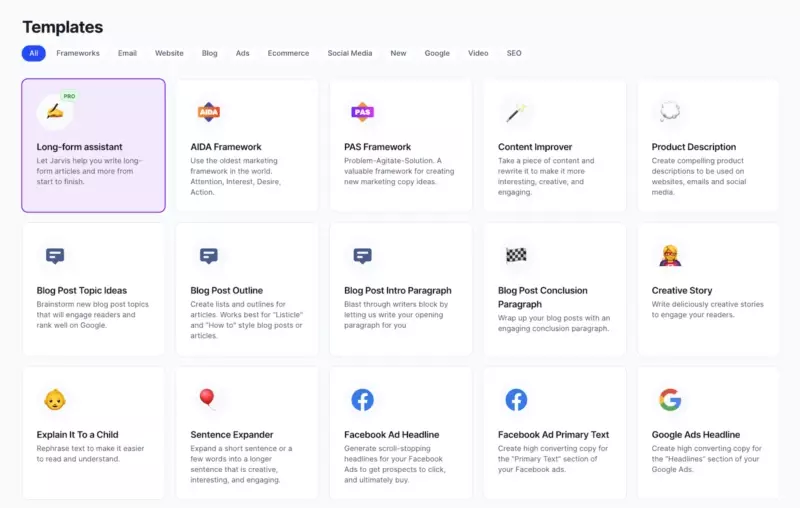Choose the Sentence Expander title
This screenshot has height=508, width=800.
click(232, 435)
